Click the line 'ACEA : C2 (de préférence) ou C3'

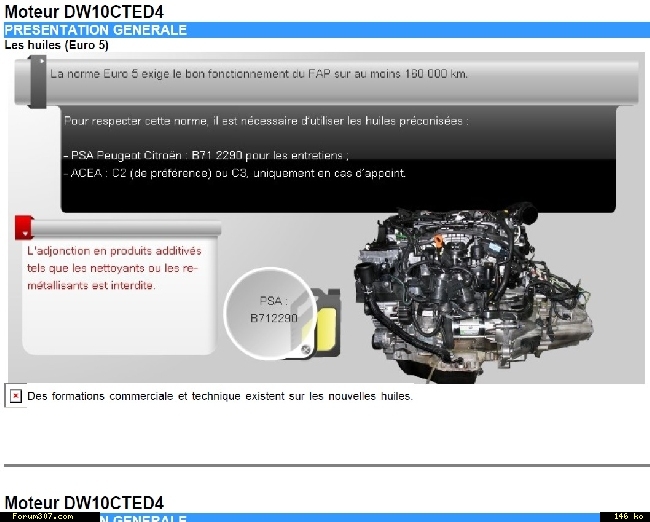click(x=235, y=173)
